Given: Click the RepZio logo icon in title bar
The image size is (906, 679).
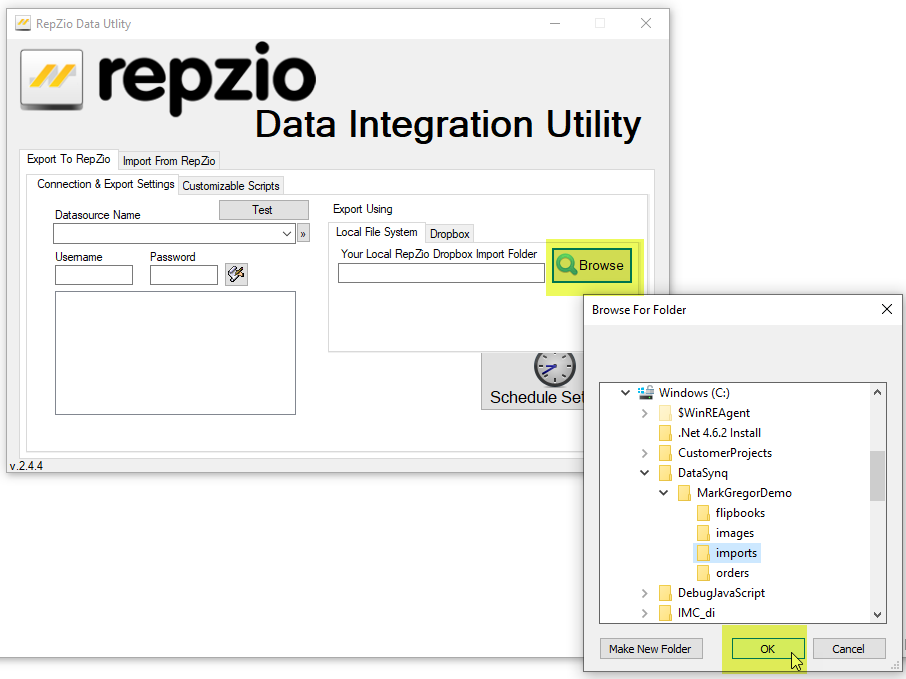Looking at the screenshot, I should (x=23, y=24).
